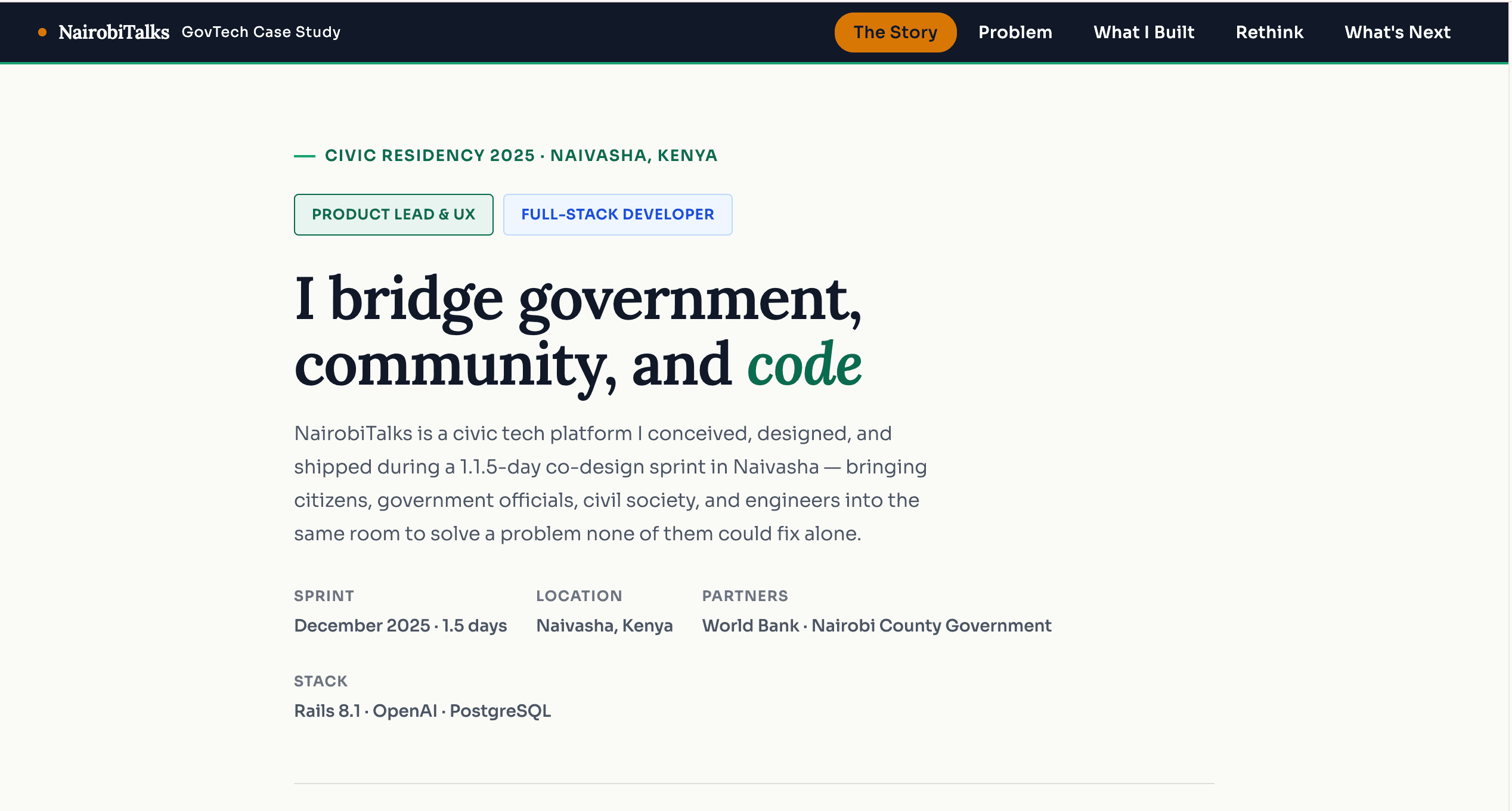This screenshot has height=811, width=1512.
Task: Select the Full-Stack Developer badge
Action: (x=618, y=215)
